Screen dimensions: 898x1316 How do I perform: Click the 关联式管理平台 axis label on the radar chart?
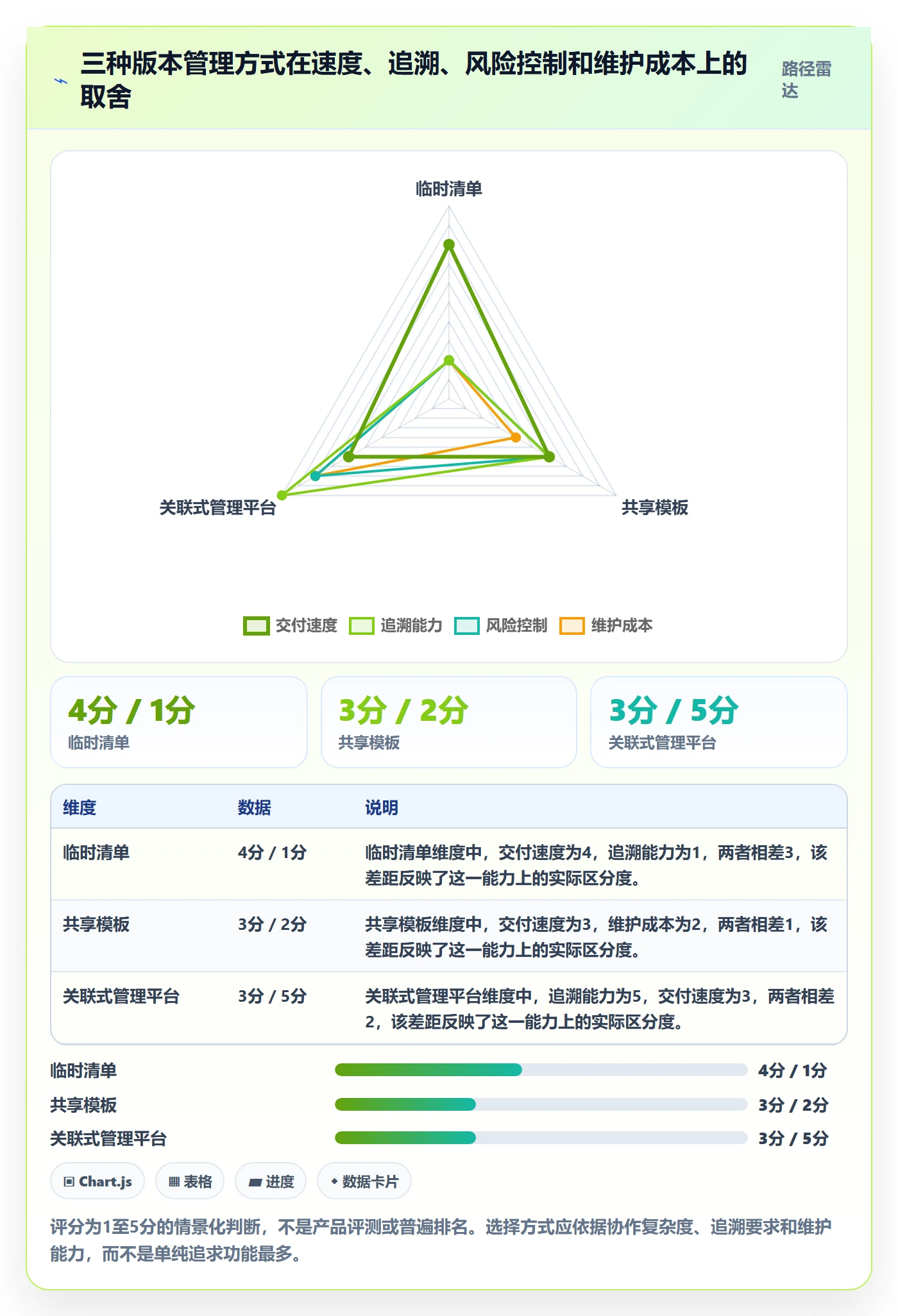coord(218,508)
